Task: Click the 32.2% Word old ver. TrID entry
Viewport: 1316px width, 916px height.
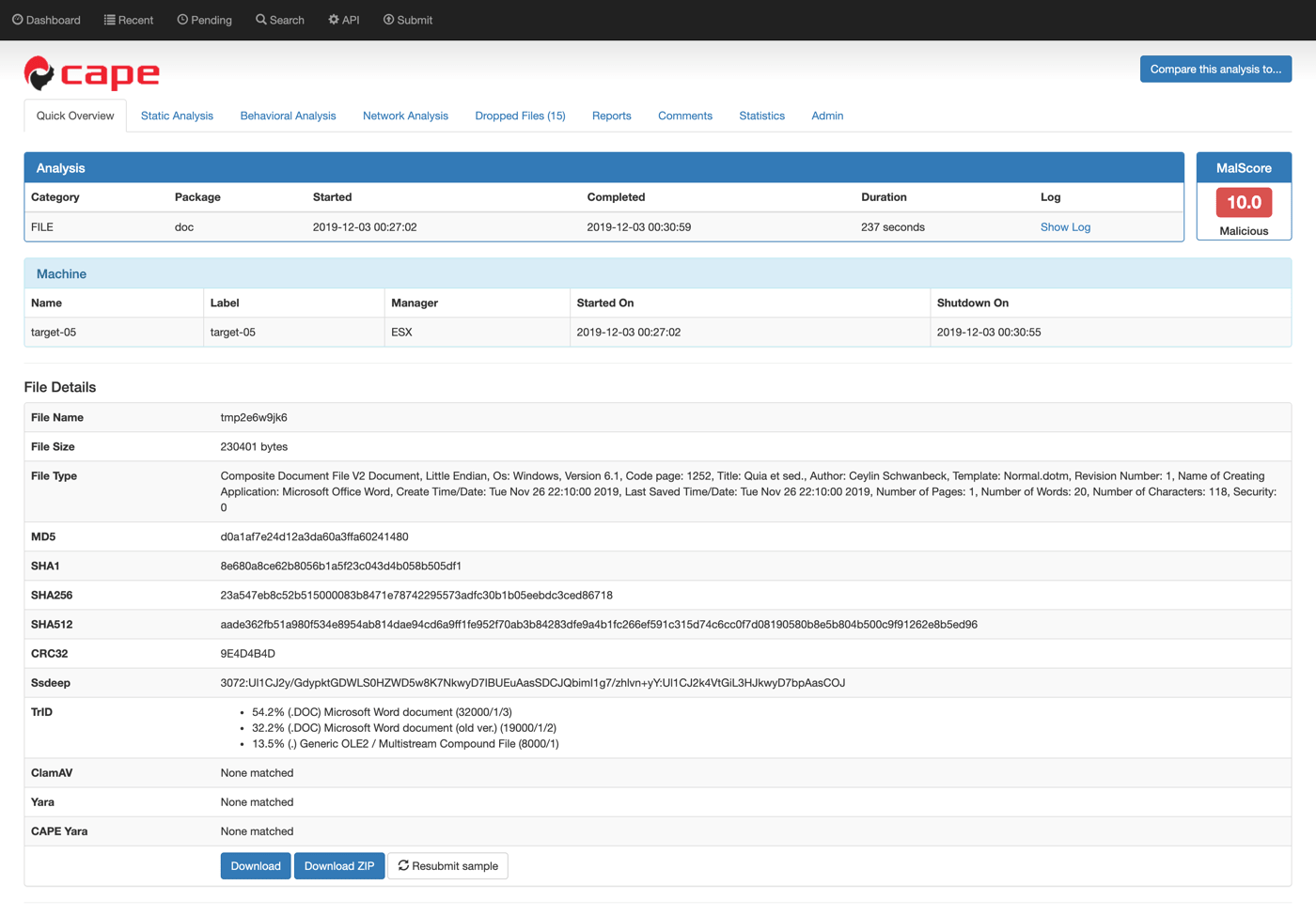Action: (x=404, y=728)
